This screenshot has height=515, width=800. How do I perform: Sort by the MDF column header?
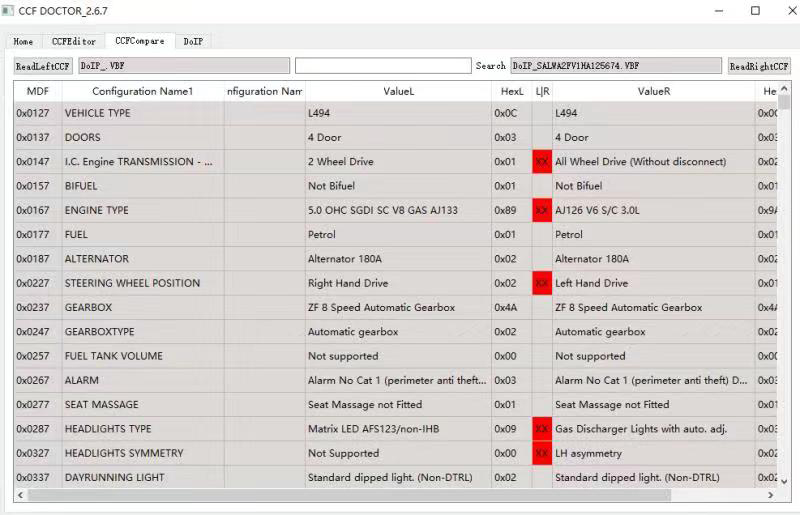[38, 91]
